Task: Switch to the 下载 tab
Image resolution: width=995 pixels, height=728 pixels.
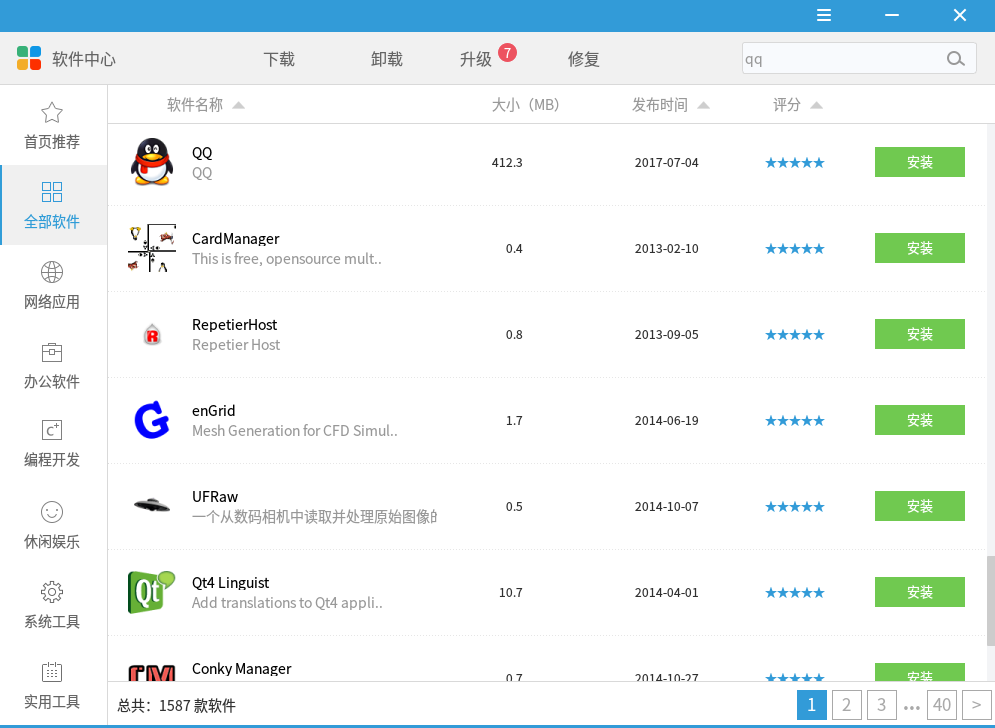Action: click(x=279, y=59)
